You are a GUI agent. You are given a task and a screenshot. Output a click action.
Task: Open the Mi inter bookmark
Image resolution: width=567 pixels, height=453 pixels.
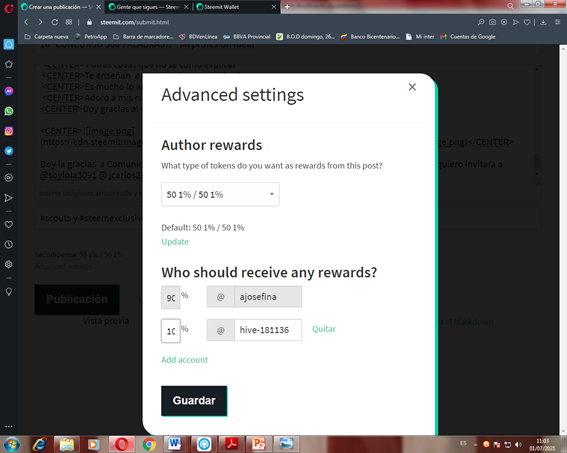pyautogui.click(x=420, y=37)
